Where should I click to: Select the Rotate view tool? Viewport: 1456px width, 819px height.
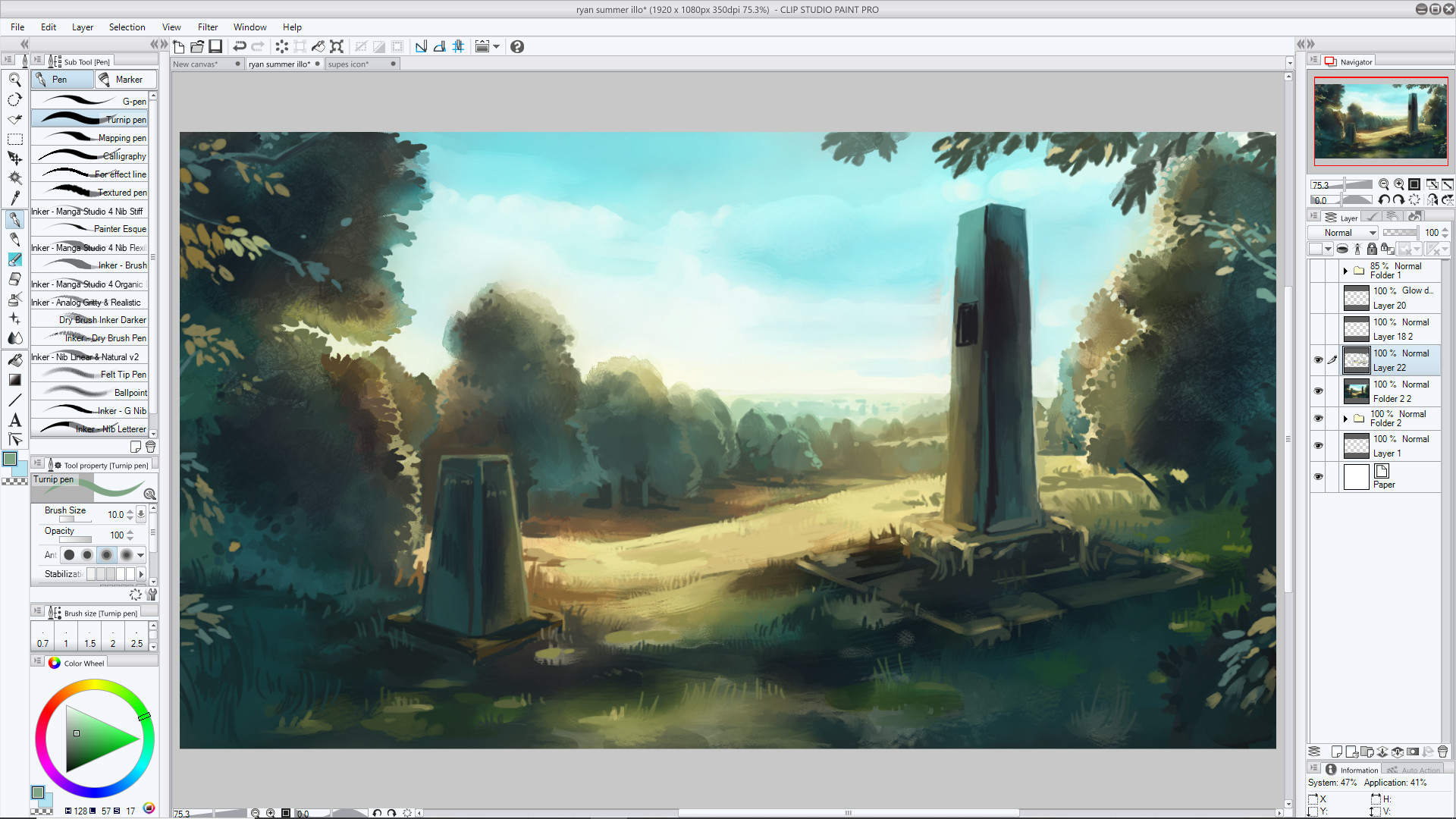(x=14, y=99)
